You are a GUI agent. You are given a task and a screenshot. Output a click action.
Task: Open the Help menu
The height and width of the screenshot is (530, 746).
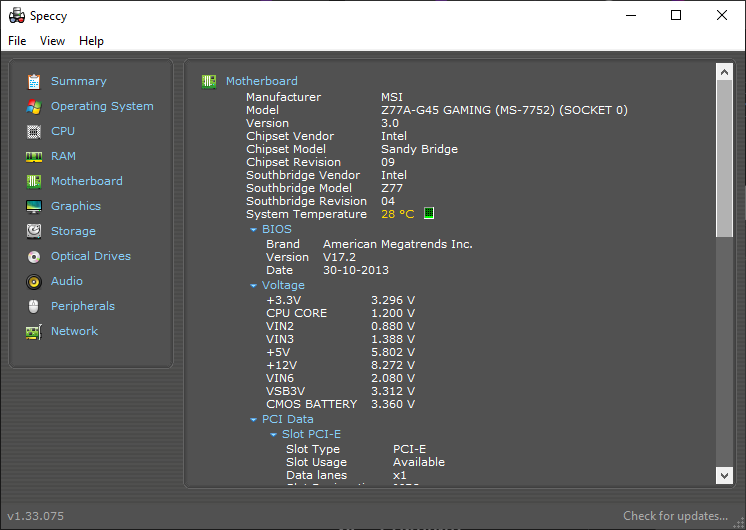pos(91,41)
